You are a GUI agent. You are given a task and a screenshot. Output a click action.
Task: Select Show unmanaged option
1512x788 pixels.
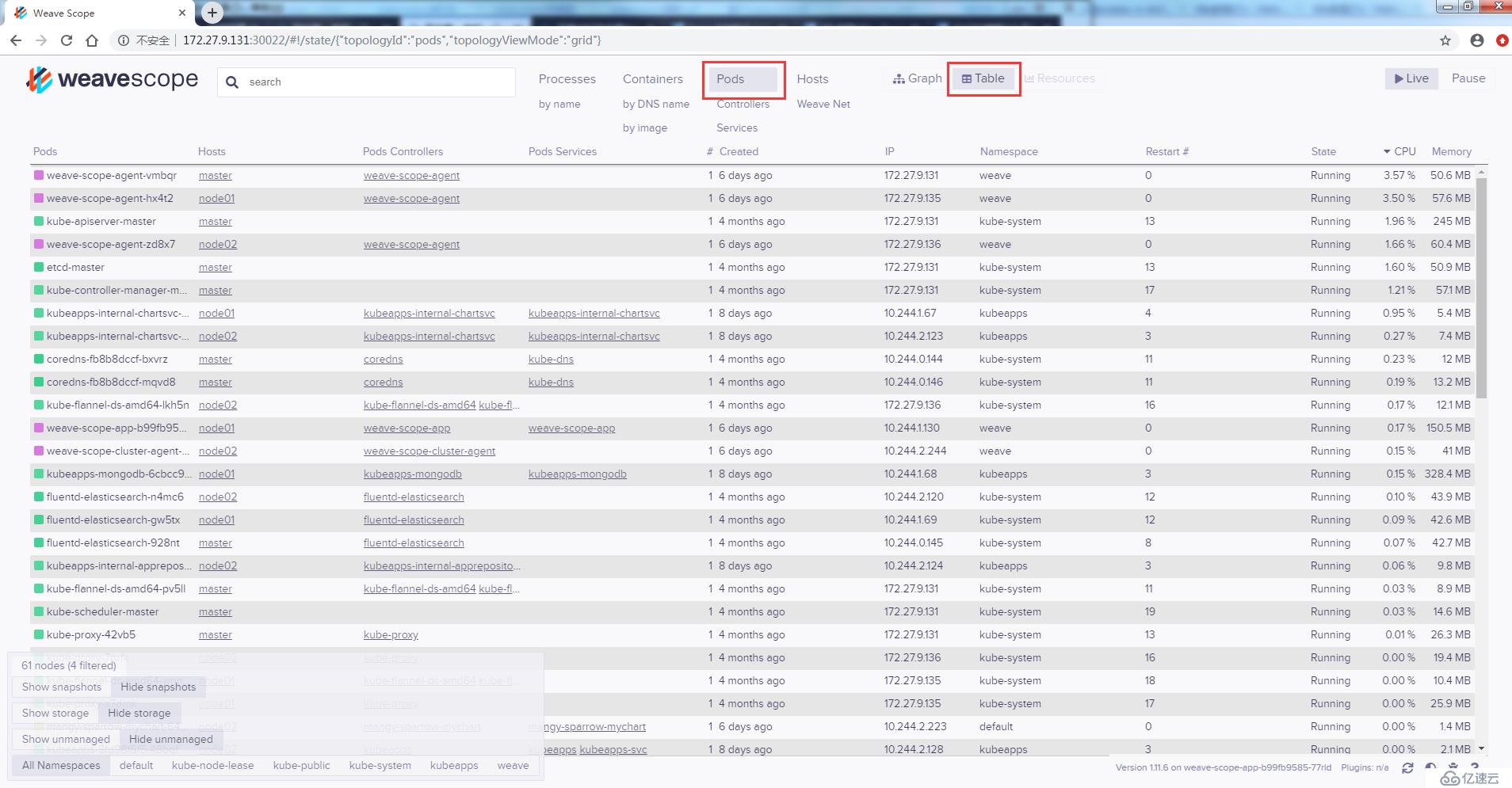66,739
